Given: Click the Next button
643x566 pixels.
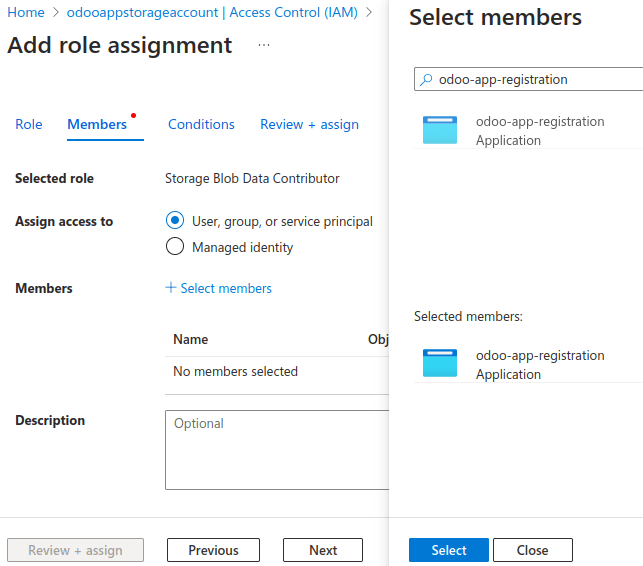Looking at the screenshot, I should tap(322, 550).
